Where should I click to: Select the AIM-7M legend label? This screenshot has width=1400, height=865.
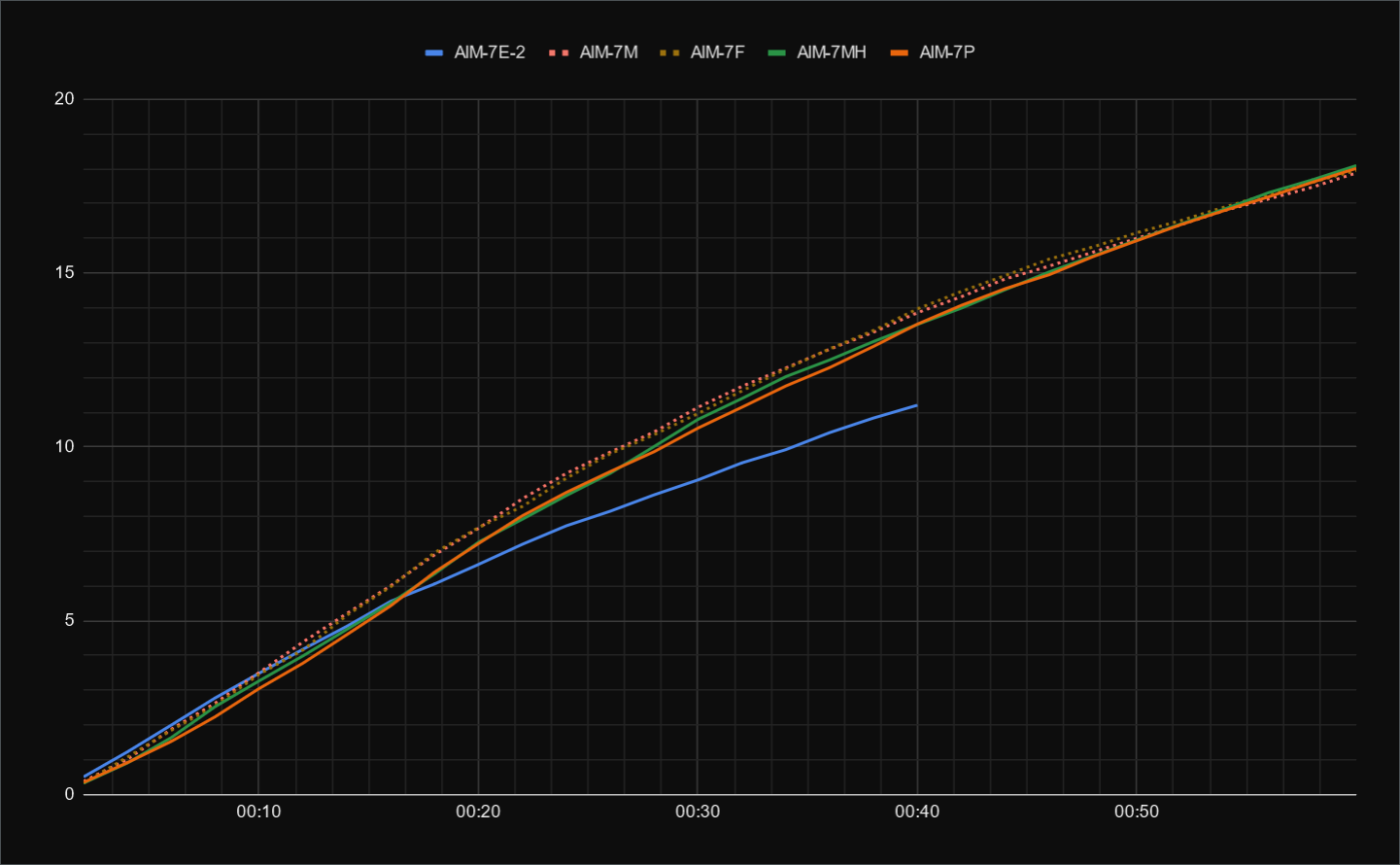(608, 52)
